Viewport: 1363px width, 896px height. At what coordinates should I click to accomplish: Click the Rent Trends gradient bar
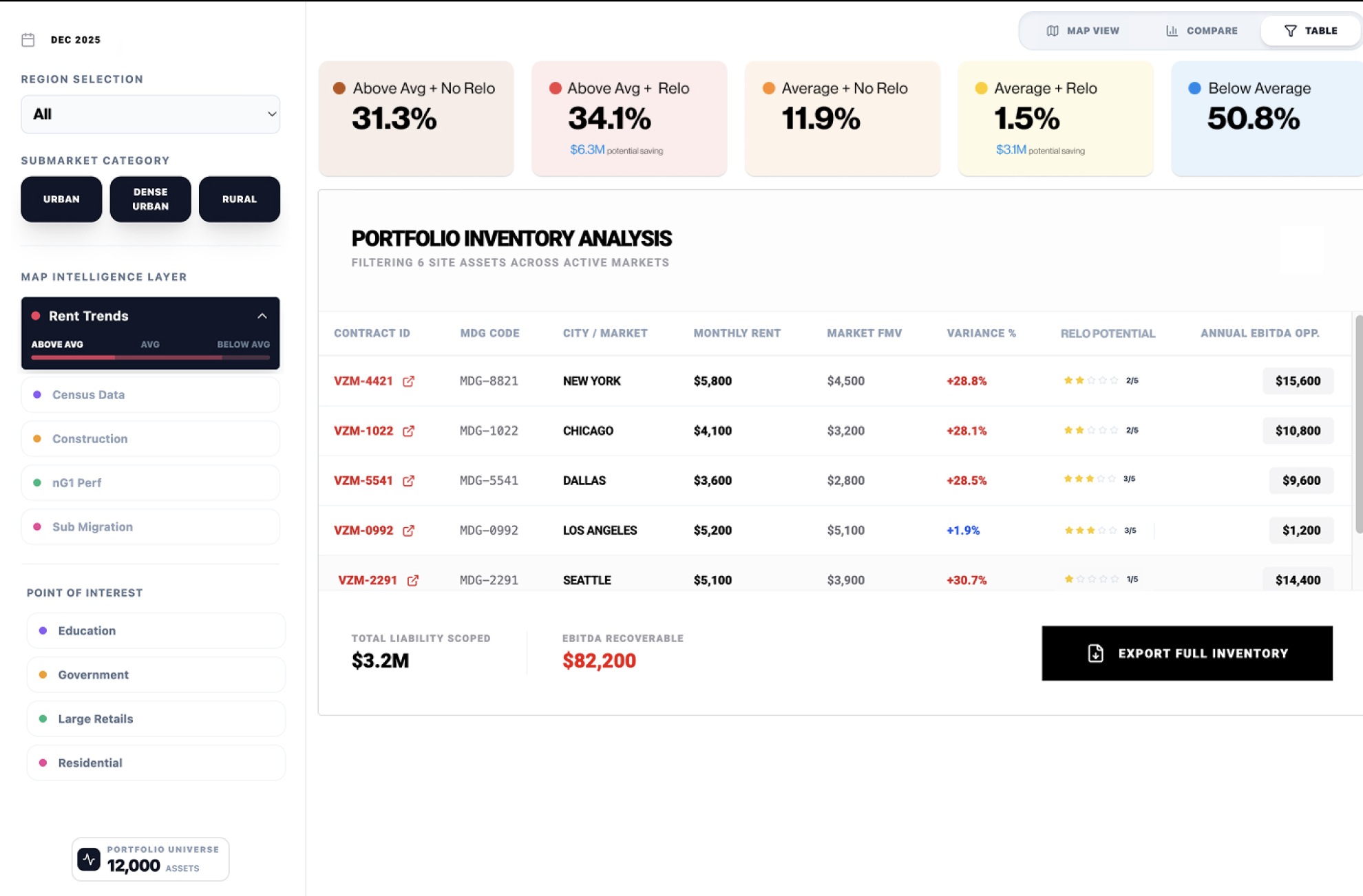tap(150, 358)
